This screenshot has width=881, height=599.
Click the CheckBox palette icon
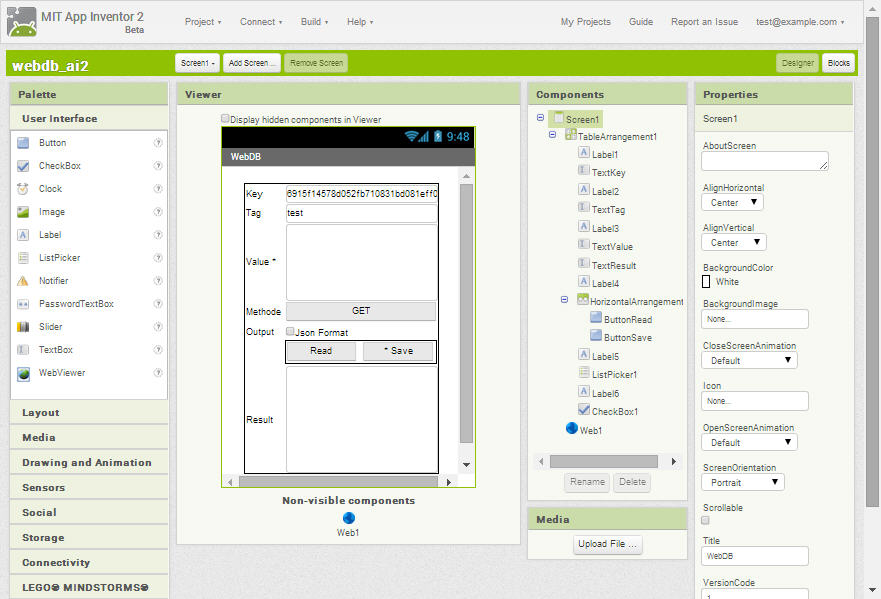click(23, 166)
